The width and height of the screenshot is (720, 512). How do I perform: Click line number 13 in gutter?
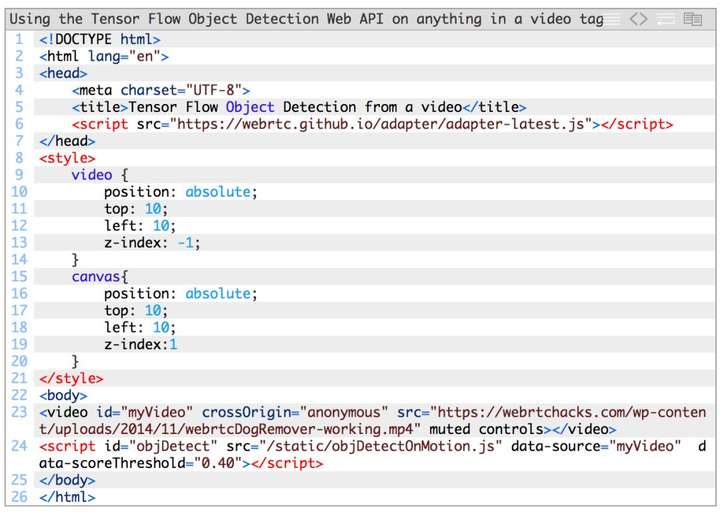pos(19,243)
